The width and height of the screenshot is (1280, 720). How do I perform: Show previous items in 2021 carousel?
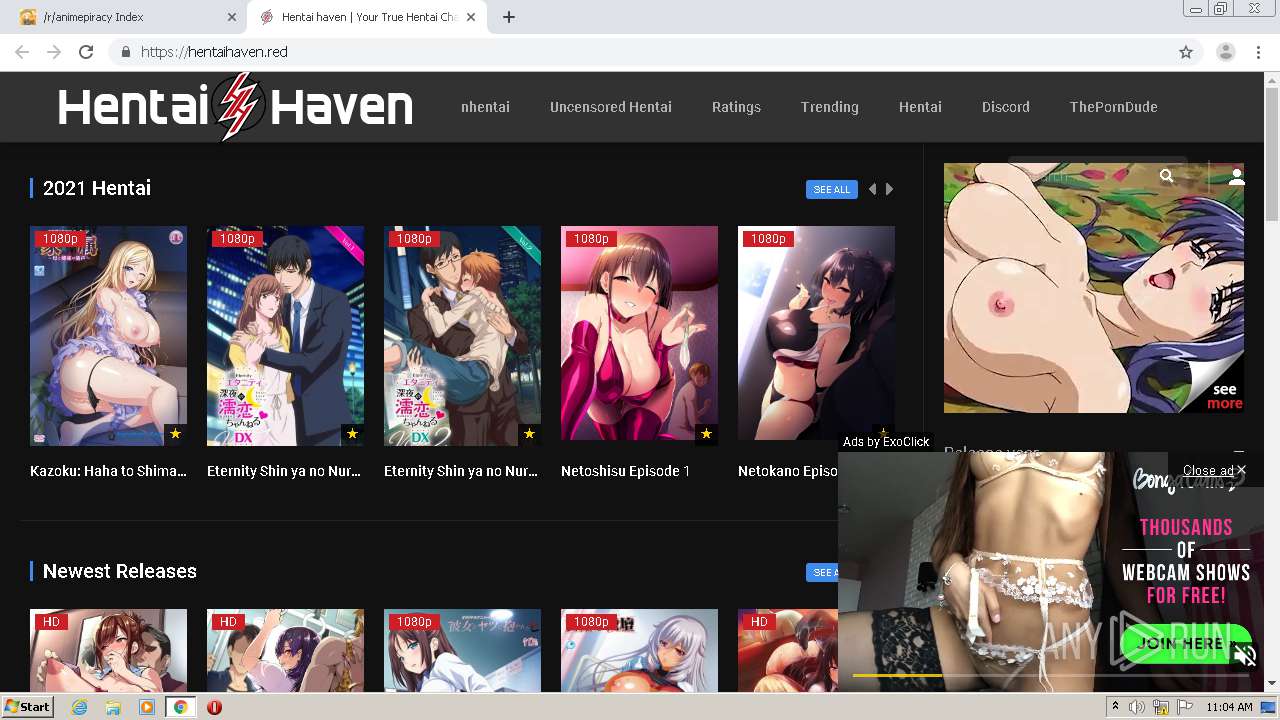pos(872,189)
